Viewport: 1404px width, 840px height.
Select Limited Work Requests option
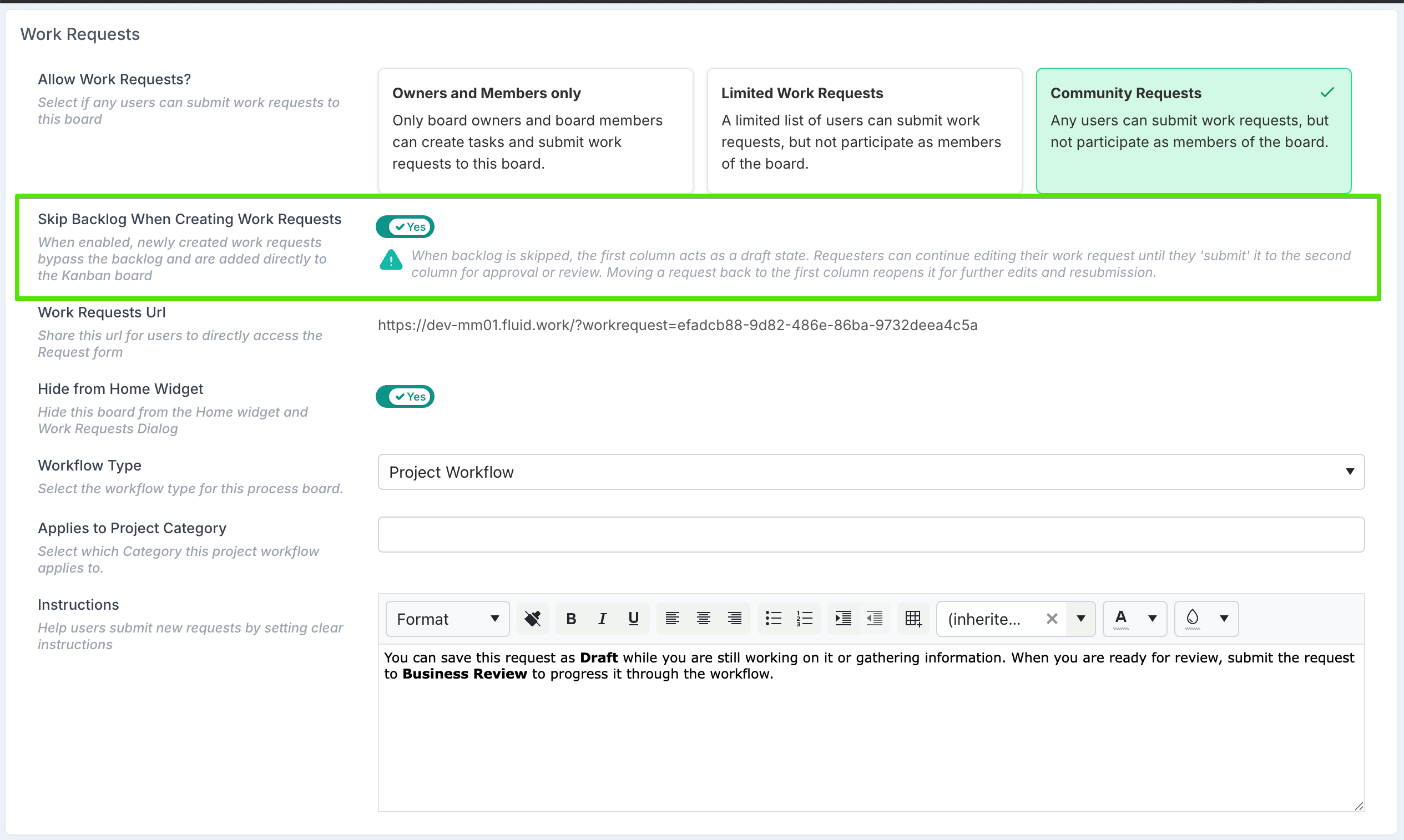pyautogui.click(x=864, y=130)
